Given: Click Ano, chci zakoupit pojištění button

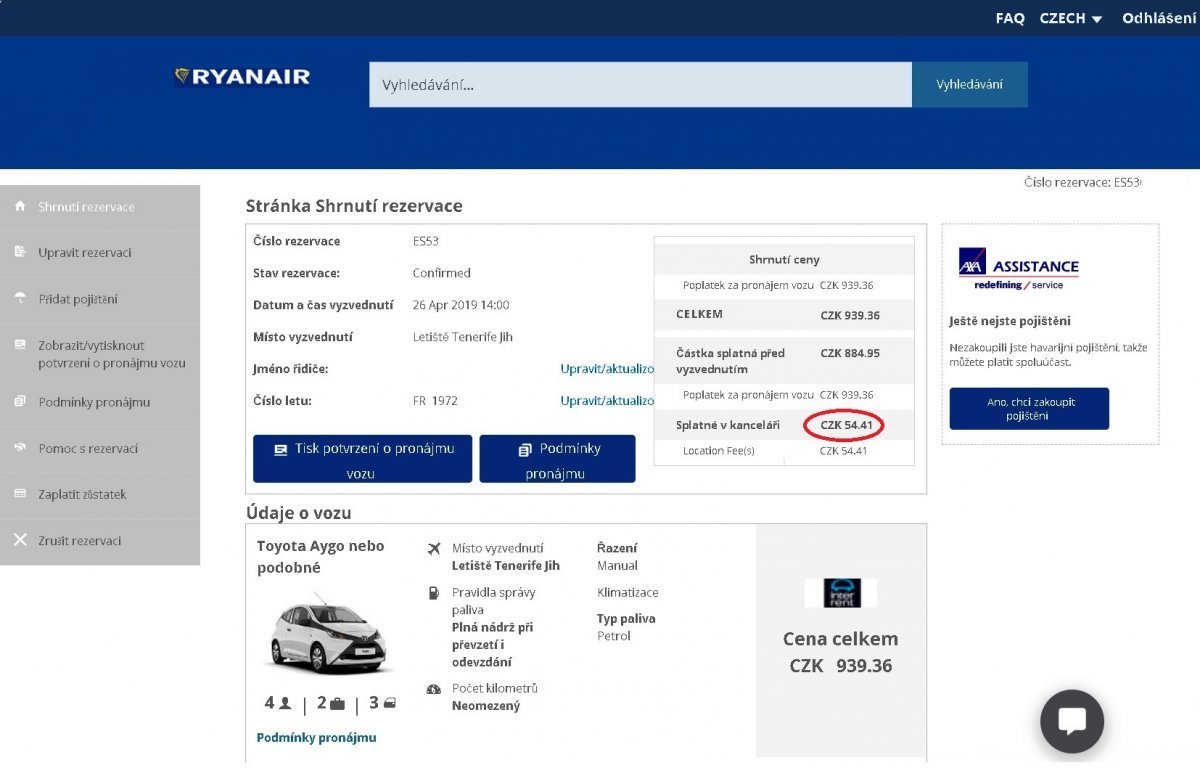Looking at the screenshot, I should click(x=1029, y=408).
